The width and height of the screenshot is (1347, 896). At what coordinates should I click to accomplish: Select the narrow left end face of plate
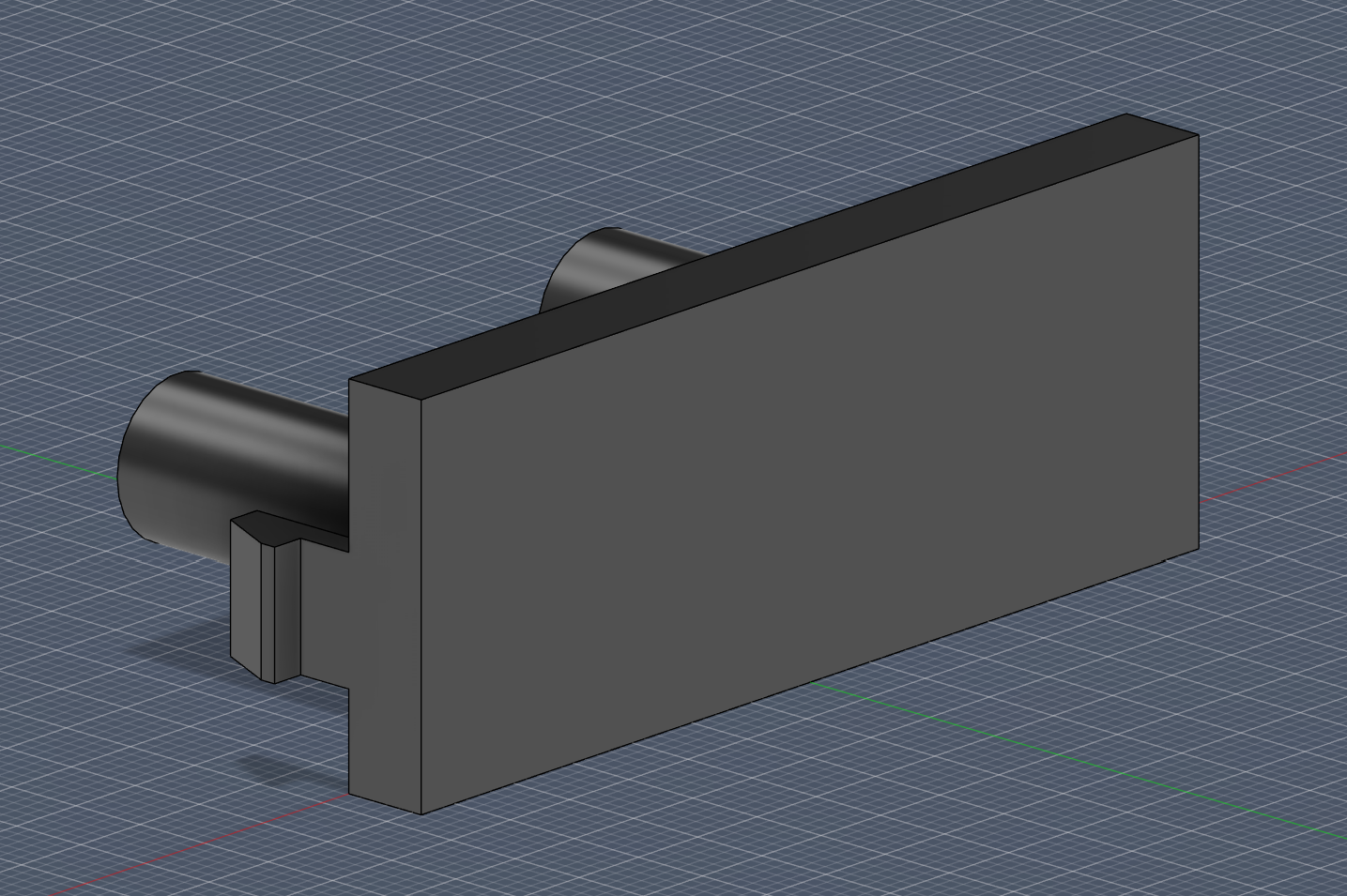tap(385, 596)
